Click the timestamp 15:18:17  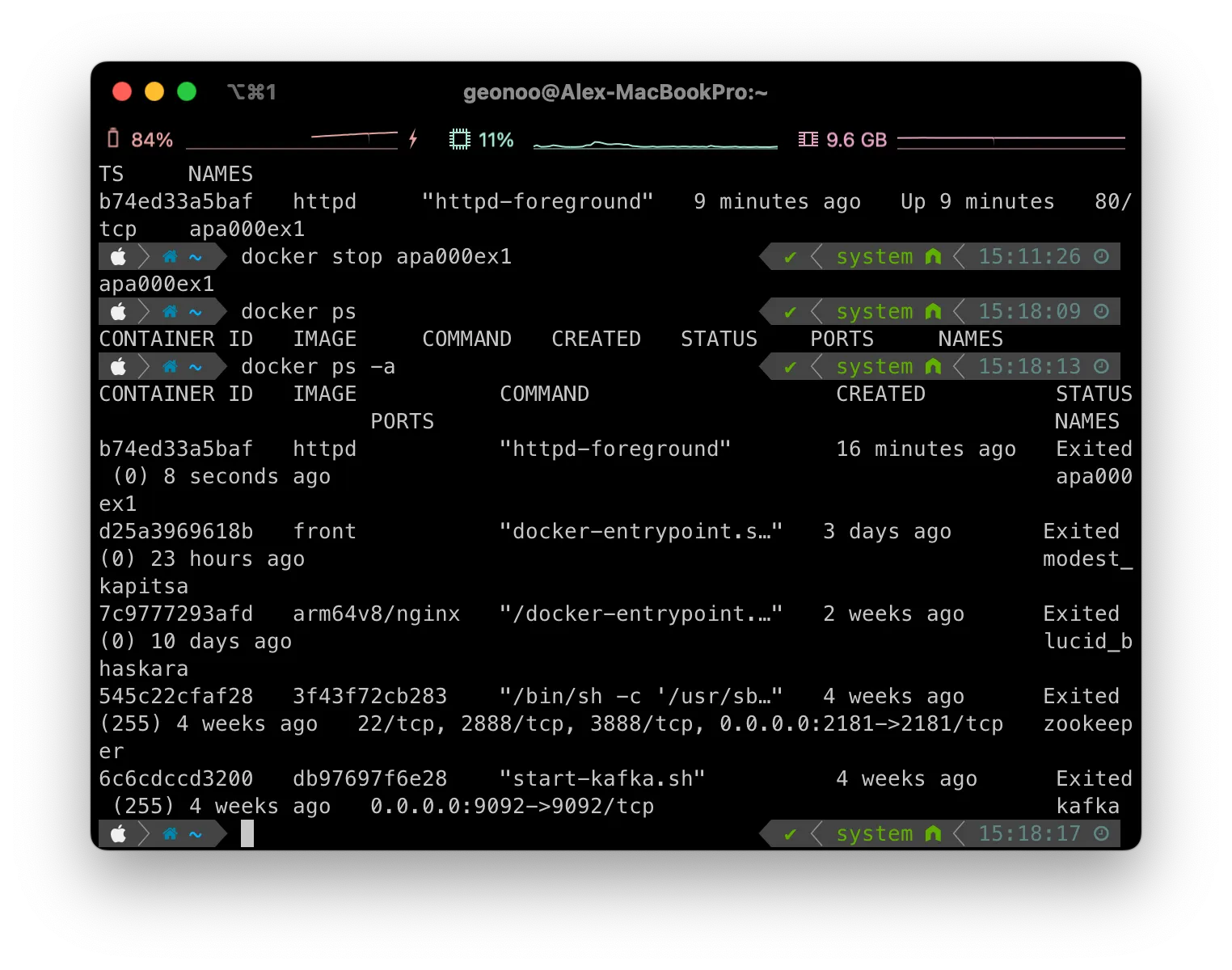coord(1029,834)
